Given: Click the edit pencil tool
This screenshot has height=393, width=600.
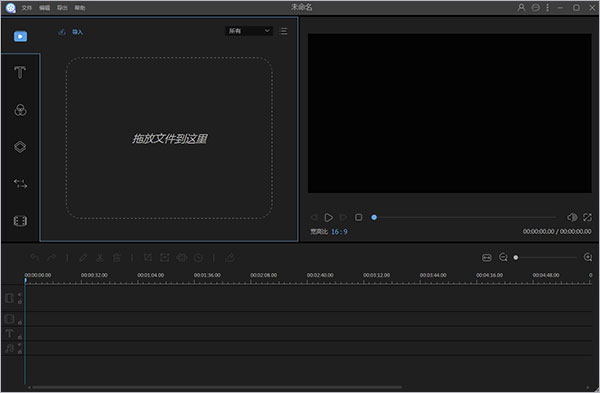Looking at the screenshot, I should (x=83, y=258).
